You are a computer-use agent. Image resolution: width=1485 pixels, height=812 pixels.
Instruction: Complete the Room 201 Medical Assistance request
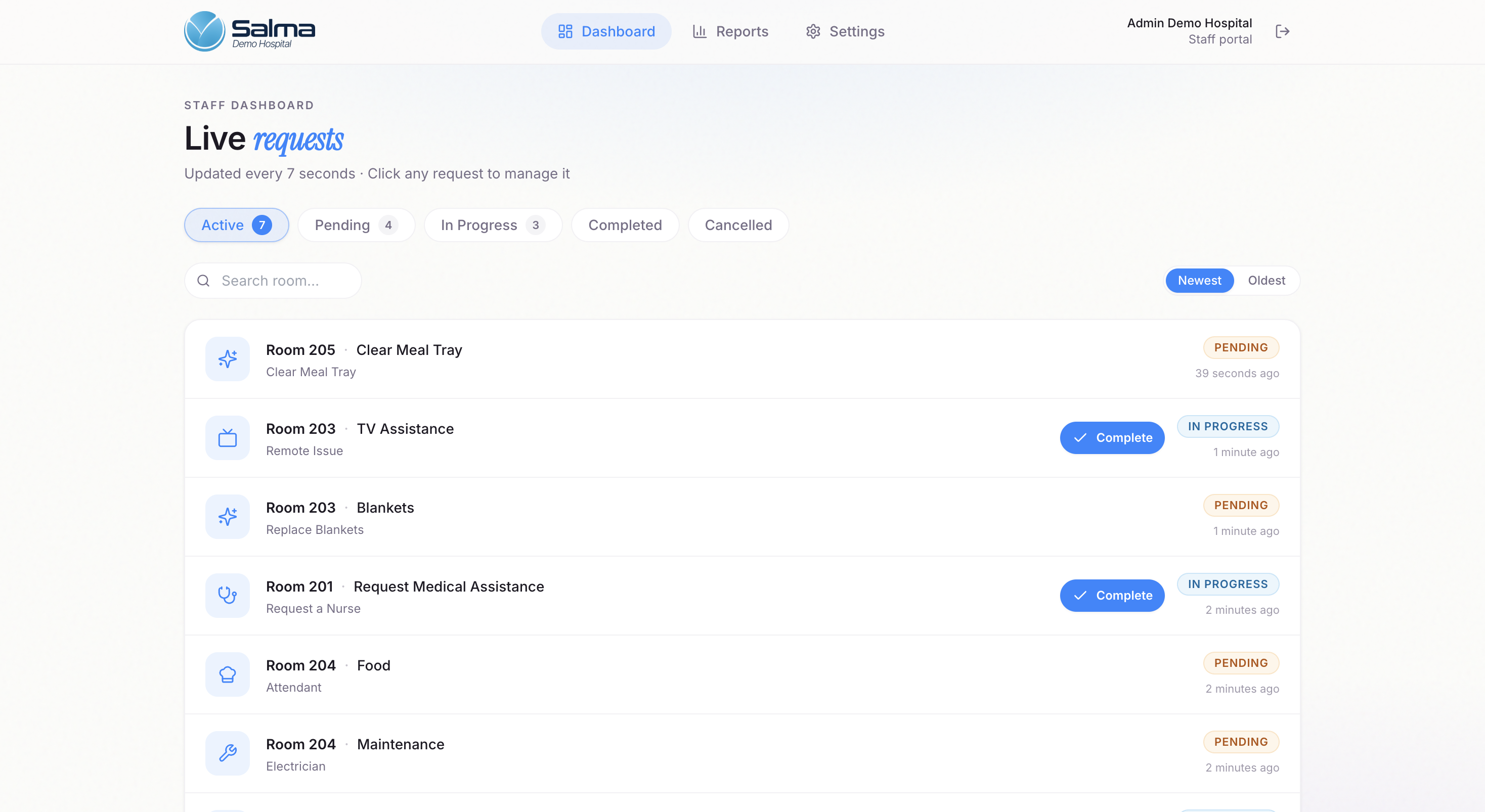[x=1112, y=595]
